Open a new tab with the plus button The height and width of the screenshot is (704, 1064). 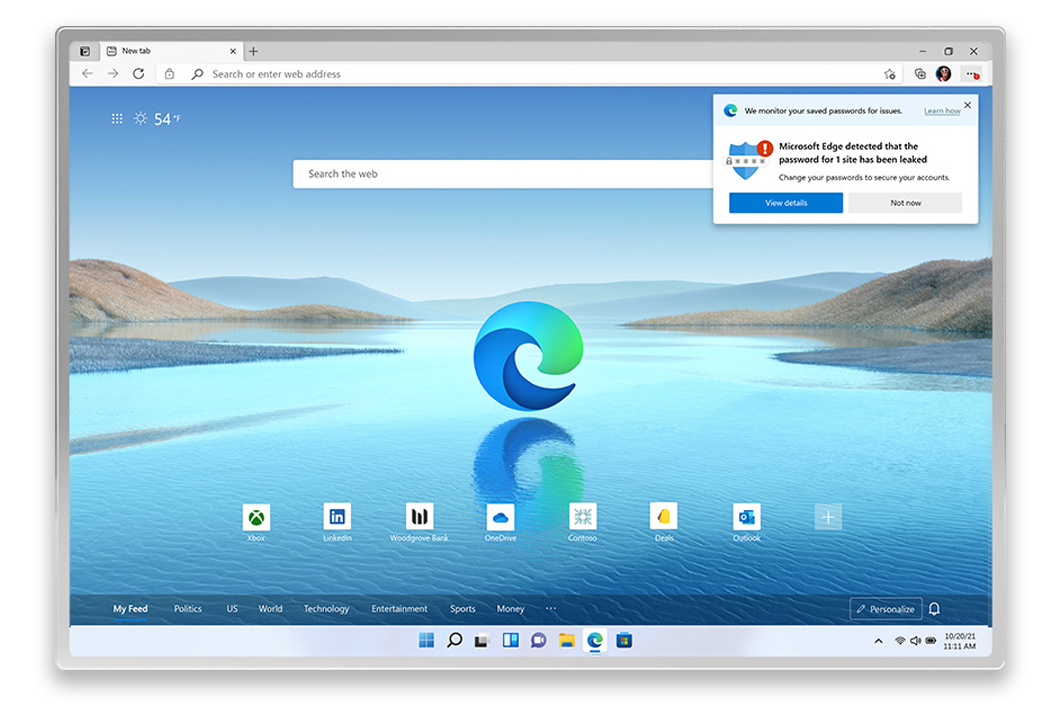click(x=254, y=51)
